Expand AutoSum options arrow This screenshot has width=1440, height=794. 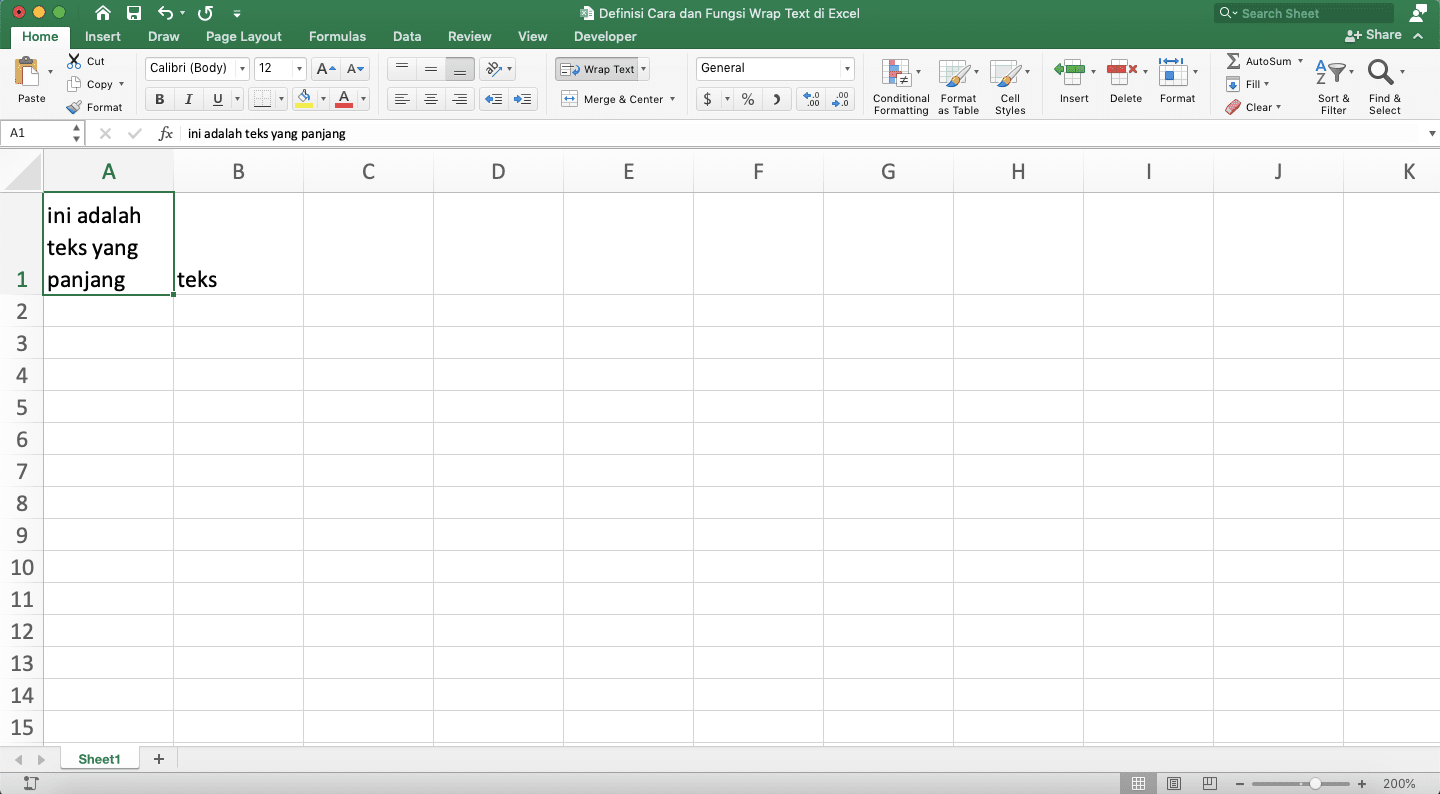[1300, 61]
